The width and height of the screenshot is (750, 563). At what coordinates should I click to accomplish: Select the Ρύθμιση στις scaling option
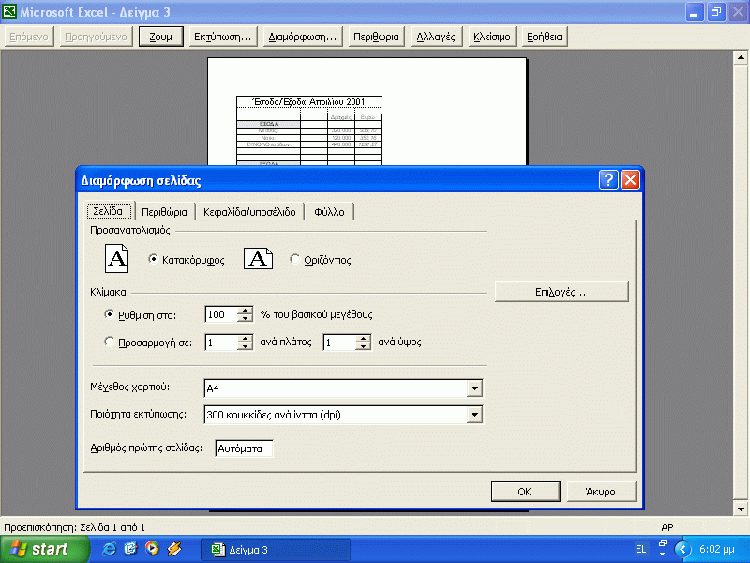pyautogui.click(x=109, y=314)
